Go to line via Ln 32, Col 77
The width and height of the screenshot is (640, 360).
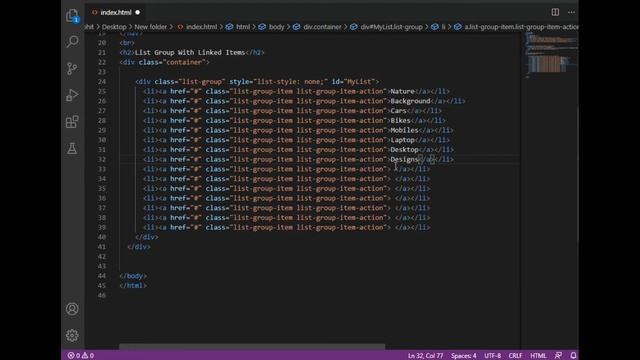(425, 356)
